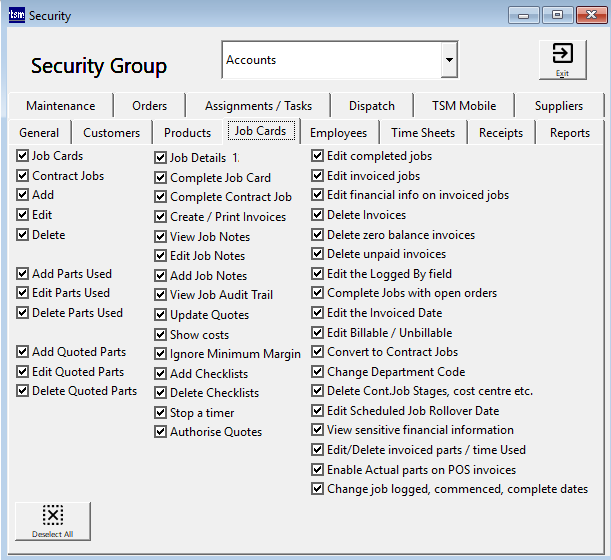Screen dimensions: 611x560
Task: Disable the Show costs permission
Action: [161, 335]
